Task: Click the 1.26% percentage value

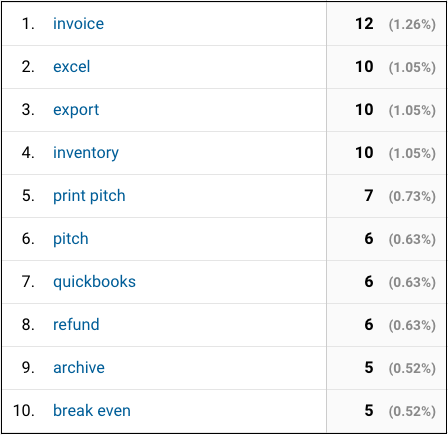Action: click(x=412, y=24)
